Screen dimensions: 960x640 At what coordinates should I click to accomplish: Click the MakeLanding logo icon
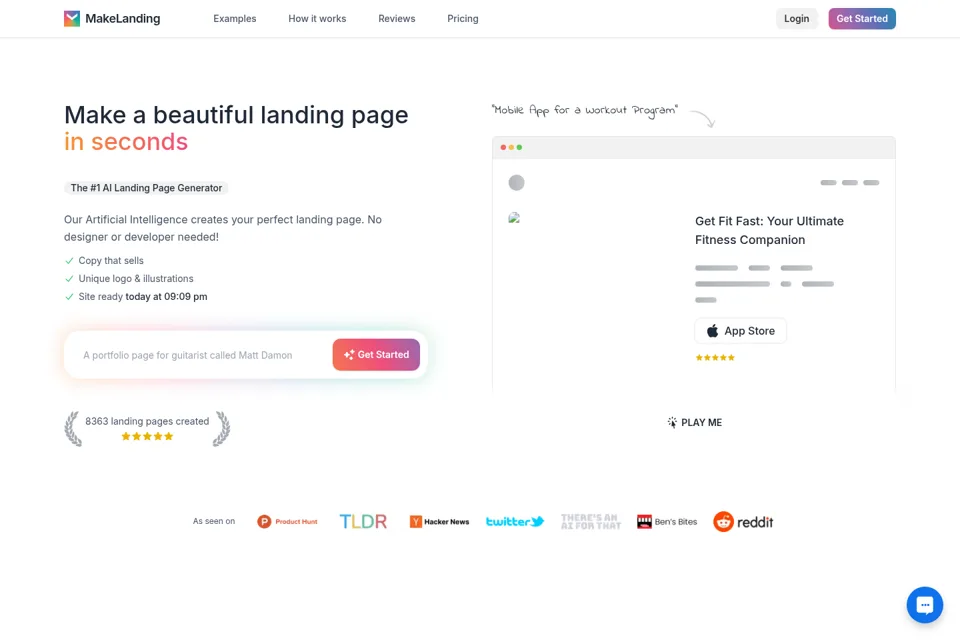pyautogui.click(x=72, y=18)
